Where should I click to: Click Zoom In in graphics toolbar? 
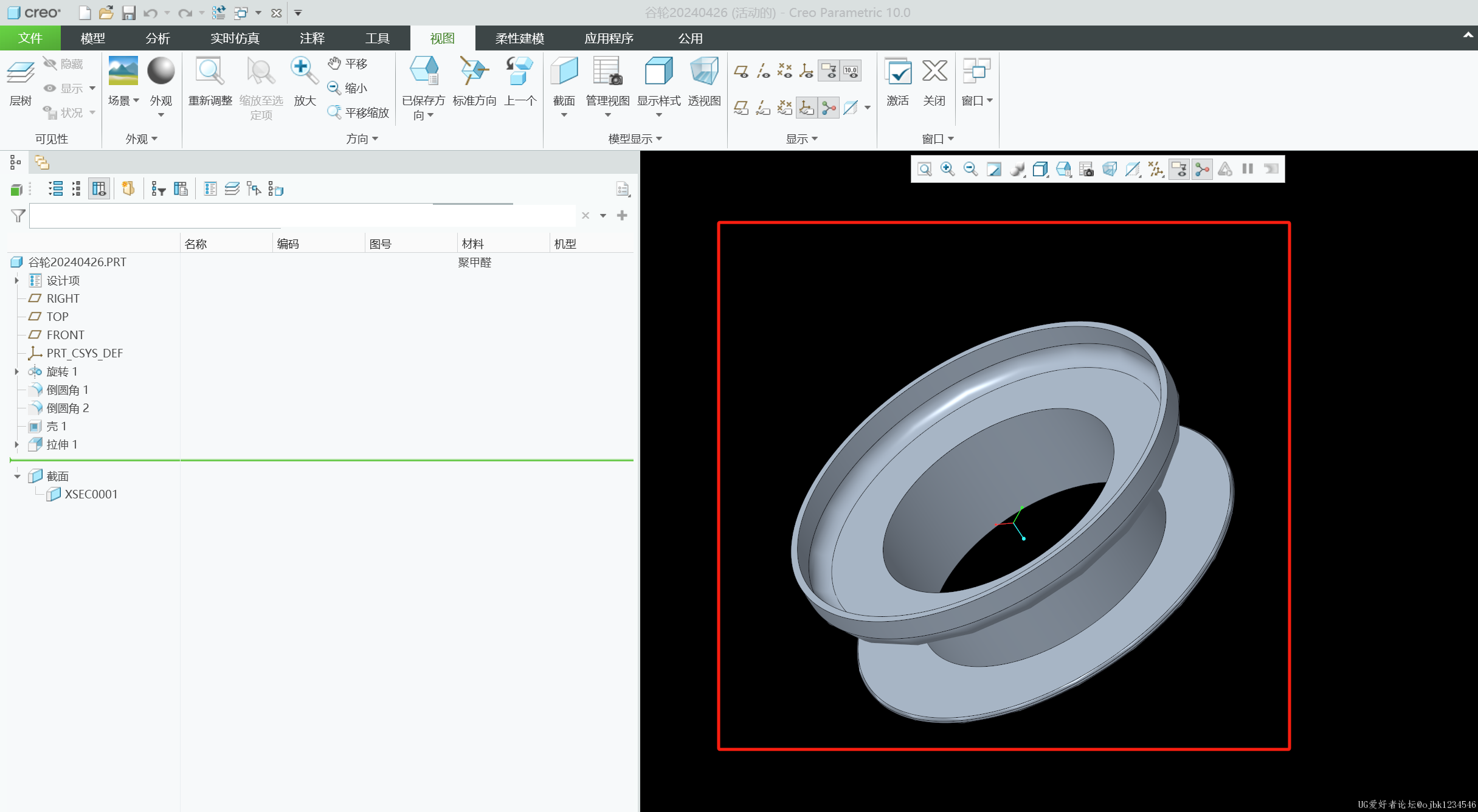coord(947,169)
